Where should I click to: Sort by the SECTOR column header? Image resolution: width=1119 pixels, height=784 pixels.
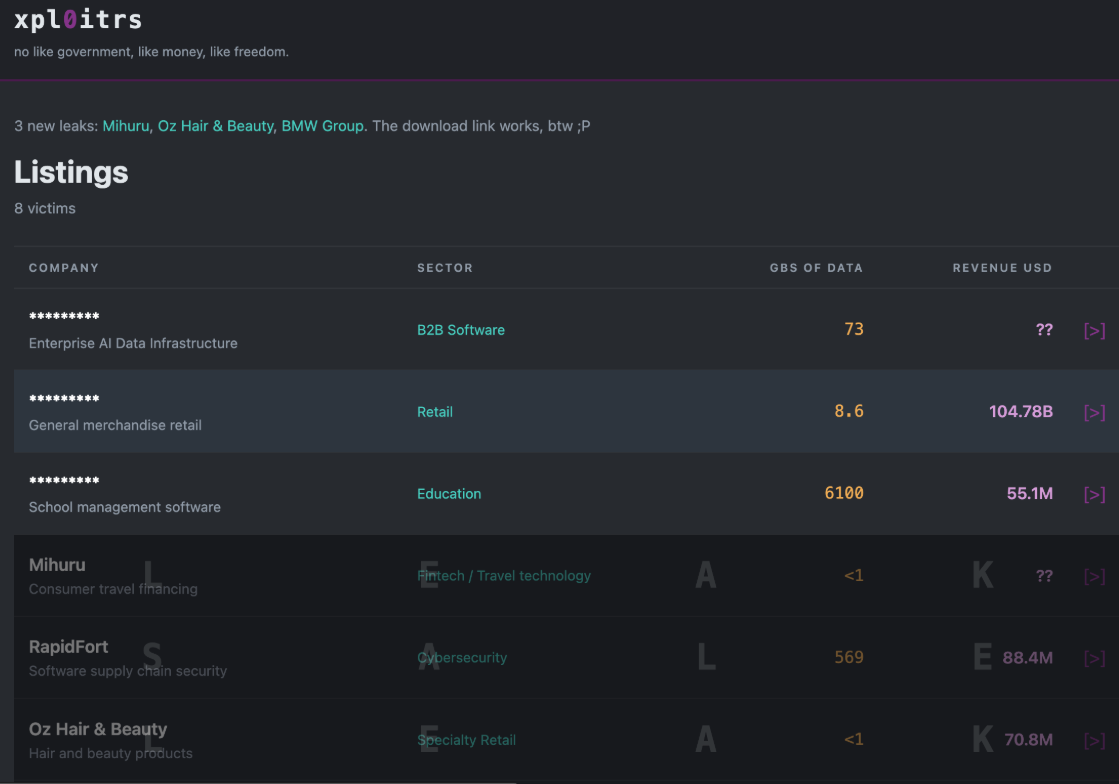445,268
